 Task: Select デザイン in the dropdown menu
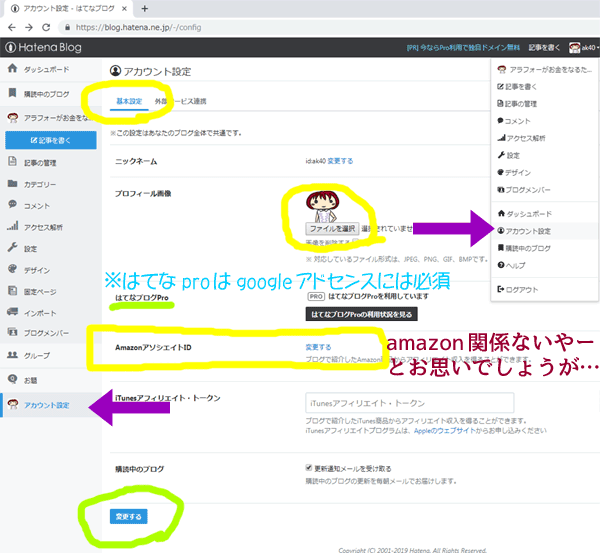coord(545,173)
